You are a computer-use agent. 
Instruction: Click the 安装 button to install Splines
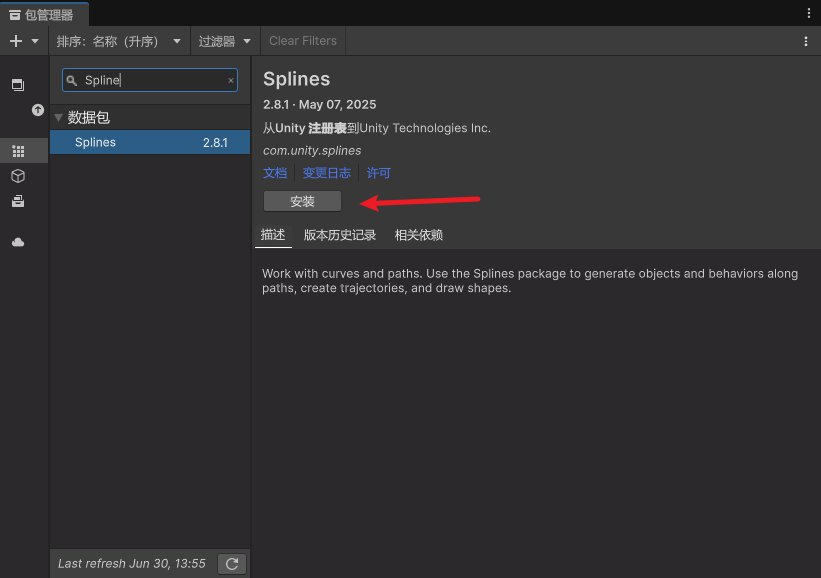click(302, 201)
